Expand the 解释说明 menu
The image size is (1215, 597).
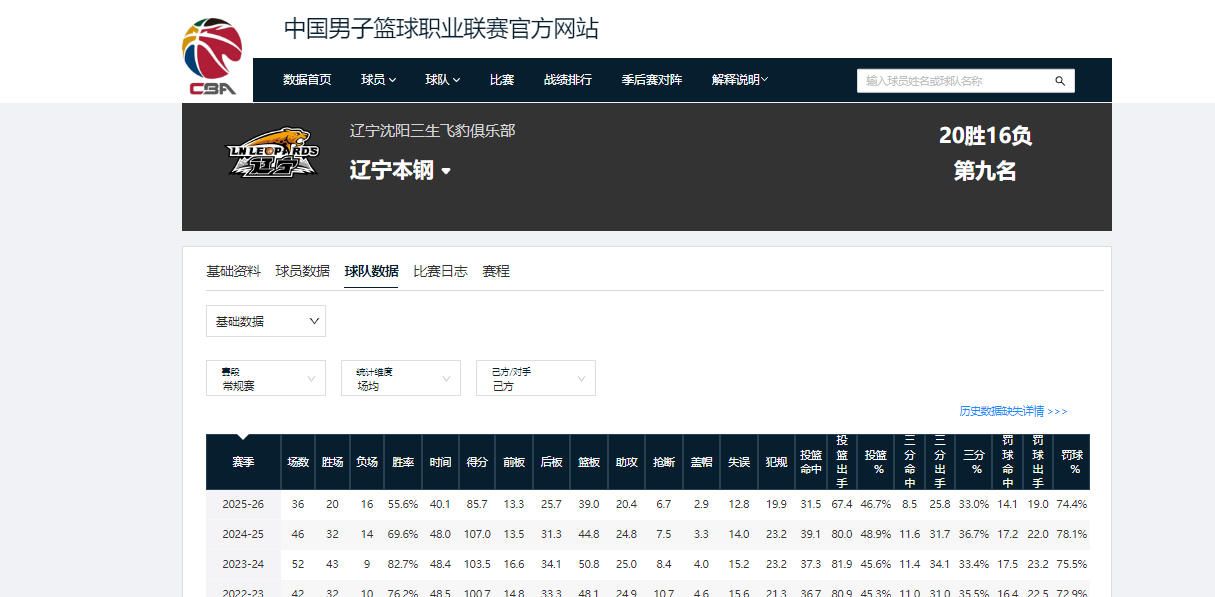click(739, 80)
